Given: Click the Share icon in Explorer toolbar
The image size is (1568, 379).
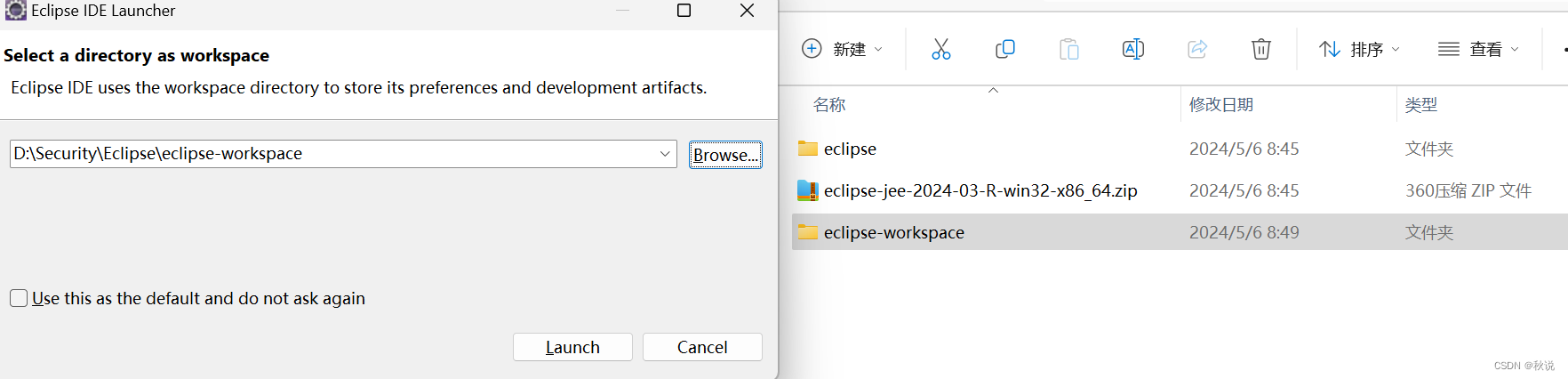Looking at the screenshot, I should click(x=1197, y=49).
